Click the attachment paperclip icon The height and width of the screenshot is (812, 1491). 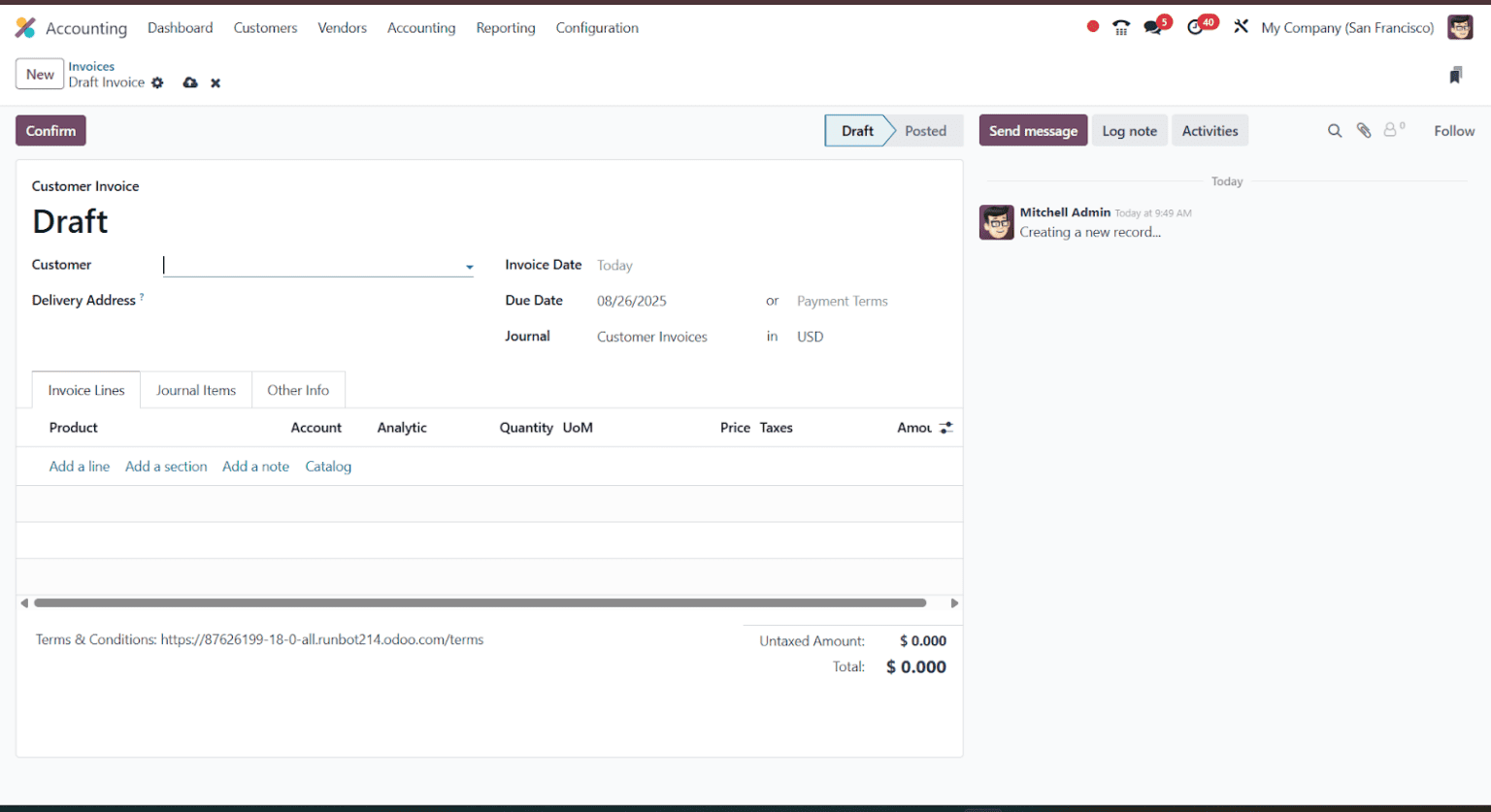1364,129
